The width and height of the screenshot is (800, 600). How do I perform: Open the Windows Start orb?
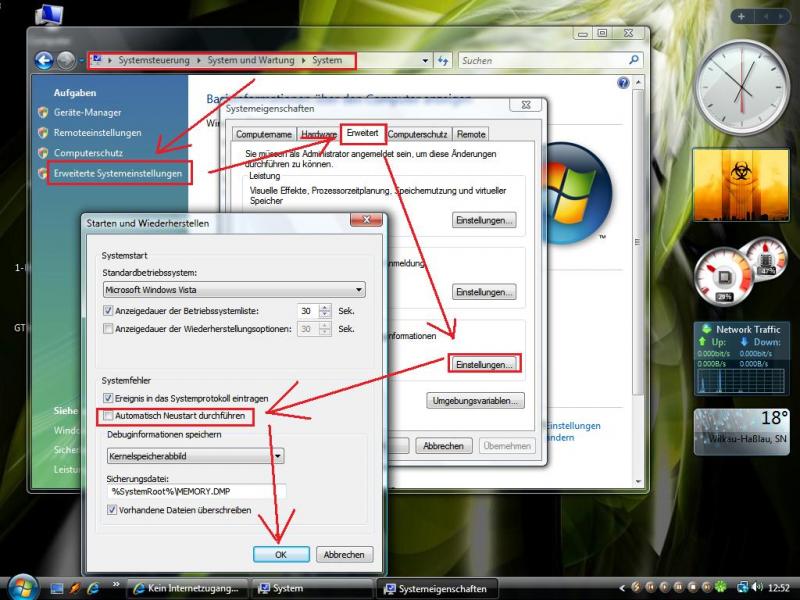(22, 587)
